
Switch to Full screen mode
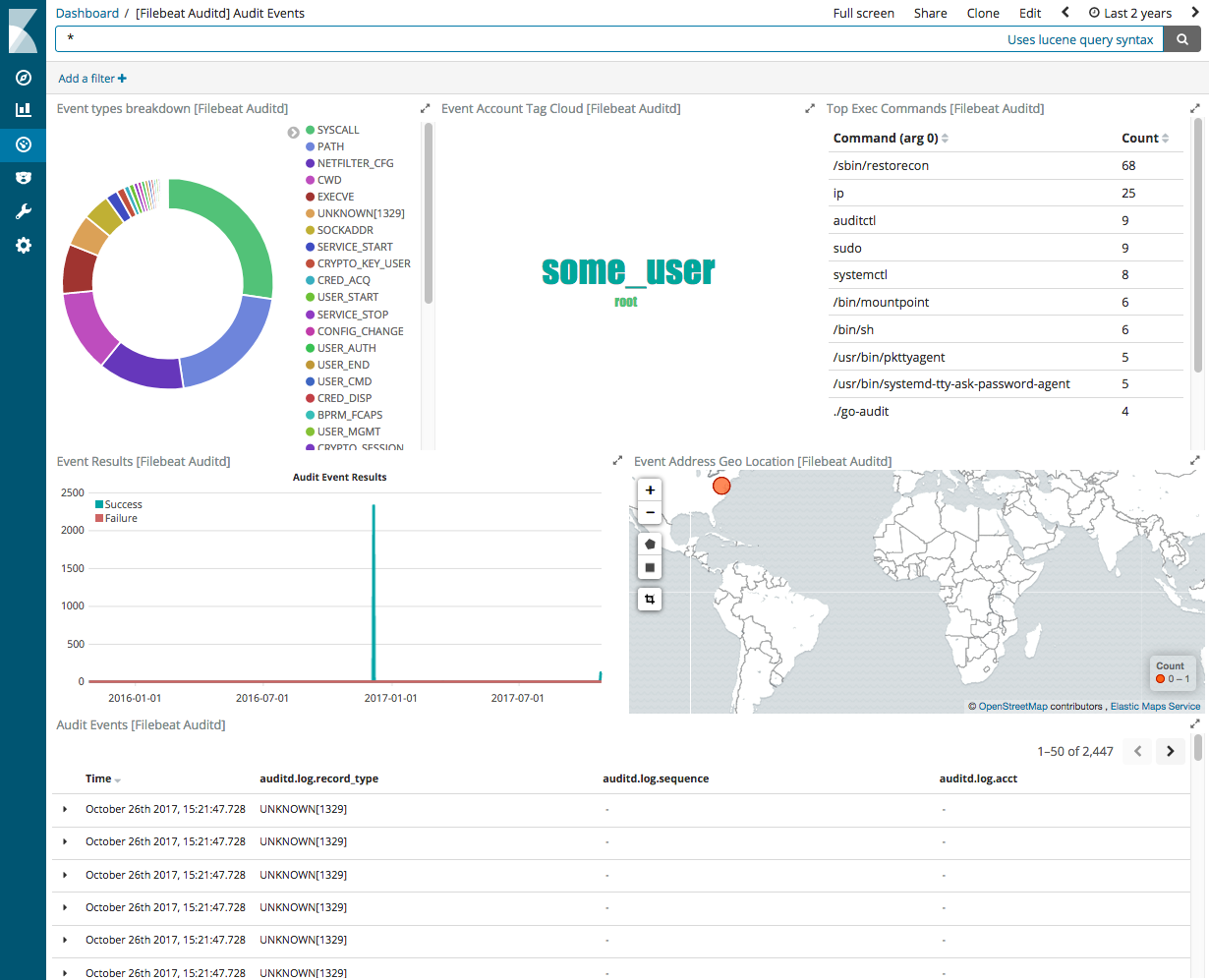(x=863, y=13)
